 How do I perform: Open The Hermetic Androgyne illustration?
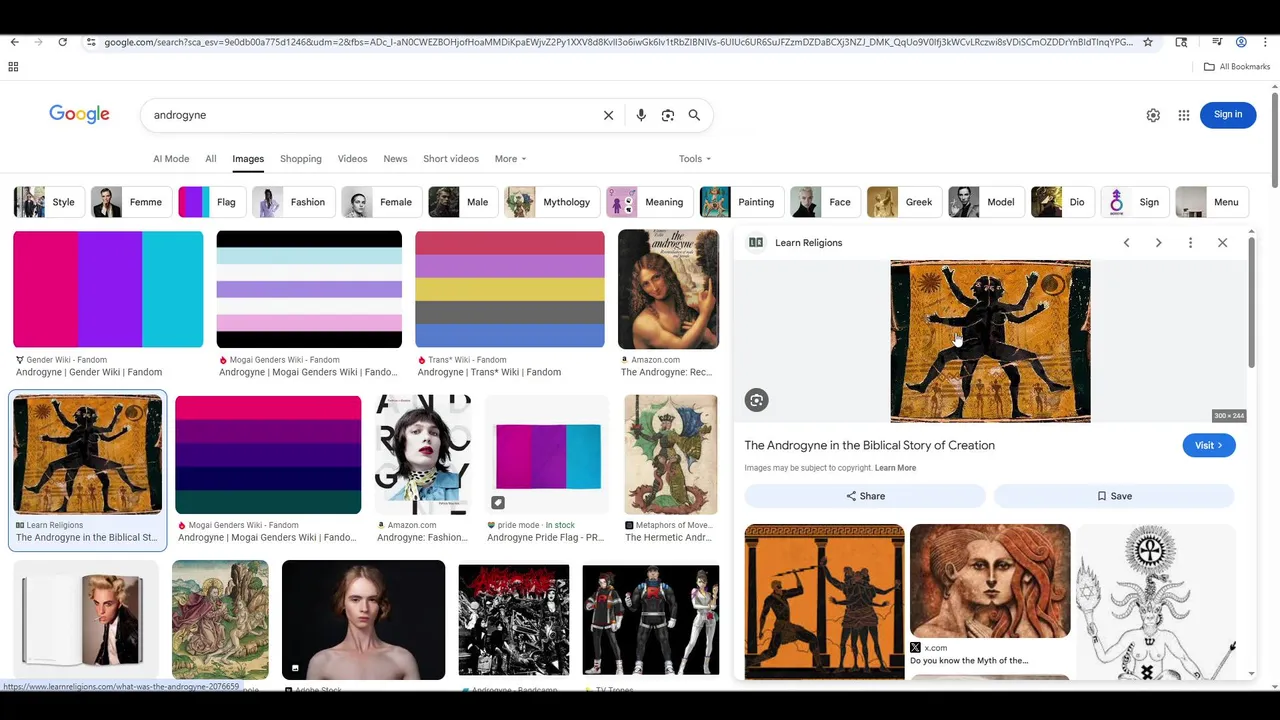coord(671,455)
